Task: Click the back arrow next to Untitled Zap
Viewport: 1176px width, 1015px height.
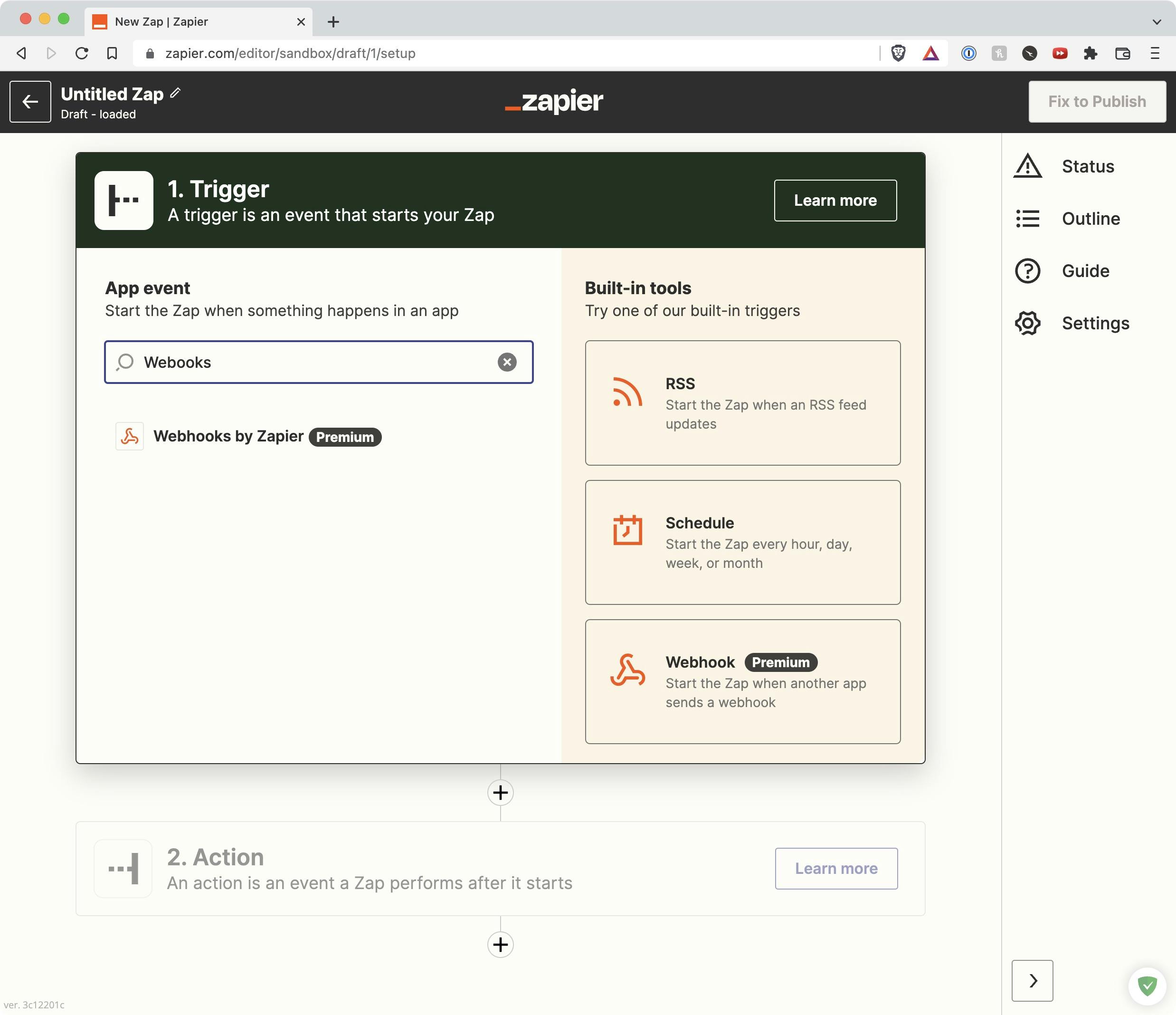Action: point(30,102)
